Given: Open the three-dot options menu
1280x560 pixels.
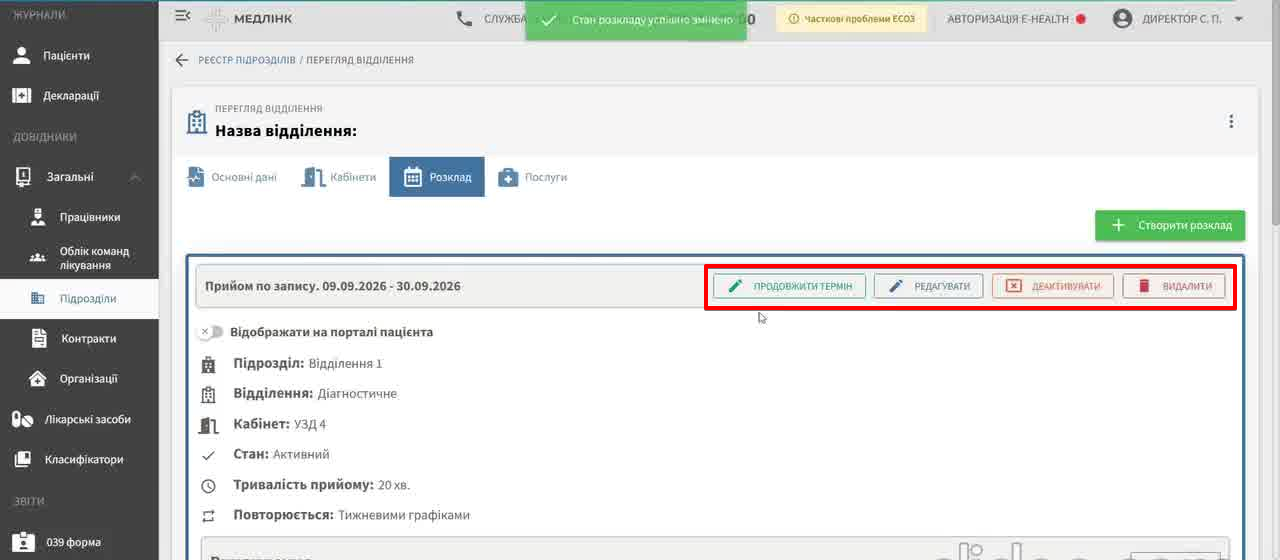Looking at the screenshot, I should (1231, 122).
